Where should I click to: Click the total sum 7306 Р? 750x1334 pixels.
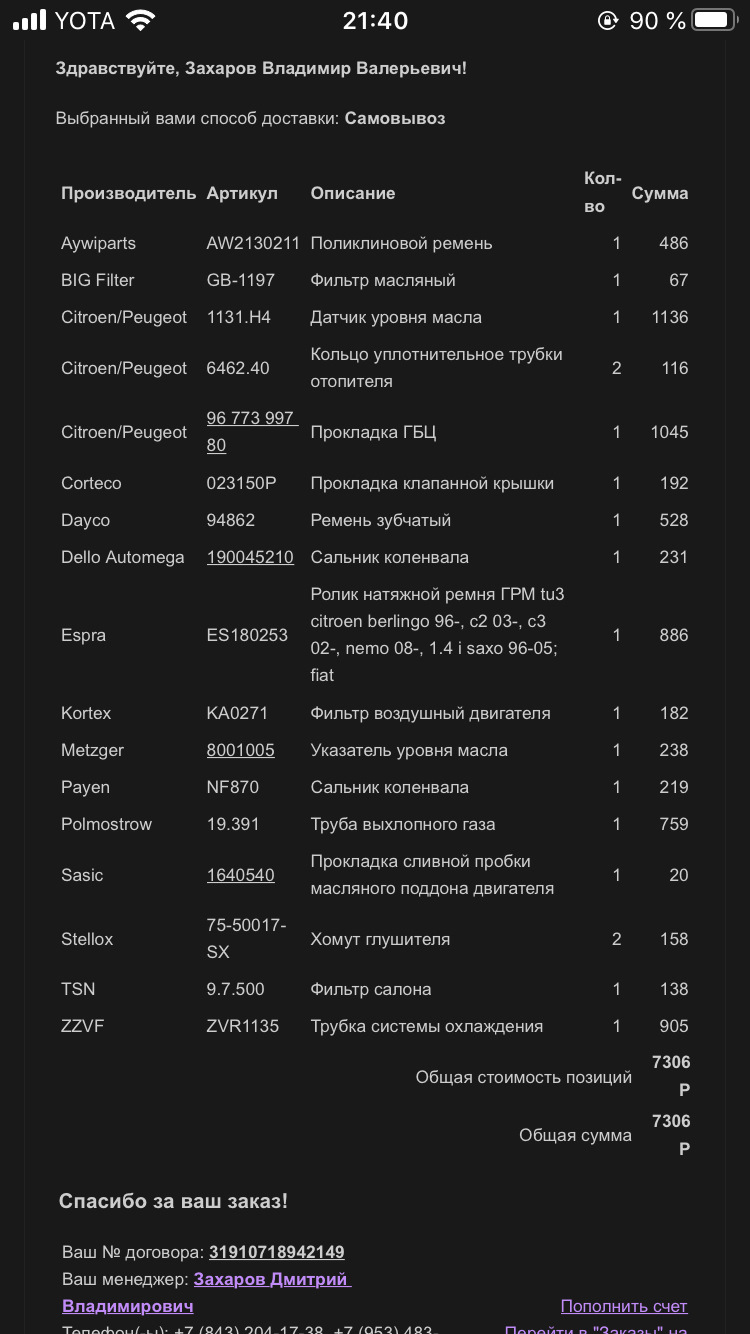pyautogui.click(x=671, y=1134)
